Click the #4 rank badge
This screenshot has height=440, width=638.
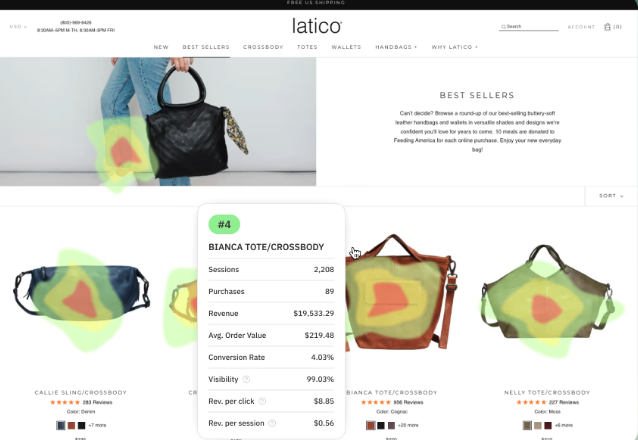click(224, 224)
